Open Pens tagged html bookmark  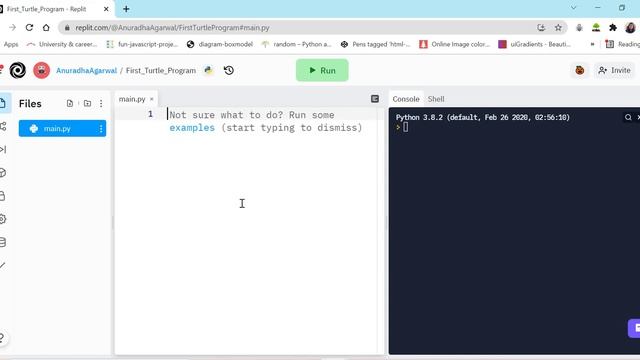pos(376,44)
